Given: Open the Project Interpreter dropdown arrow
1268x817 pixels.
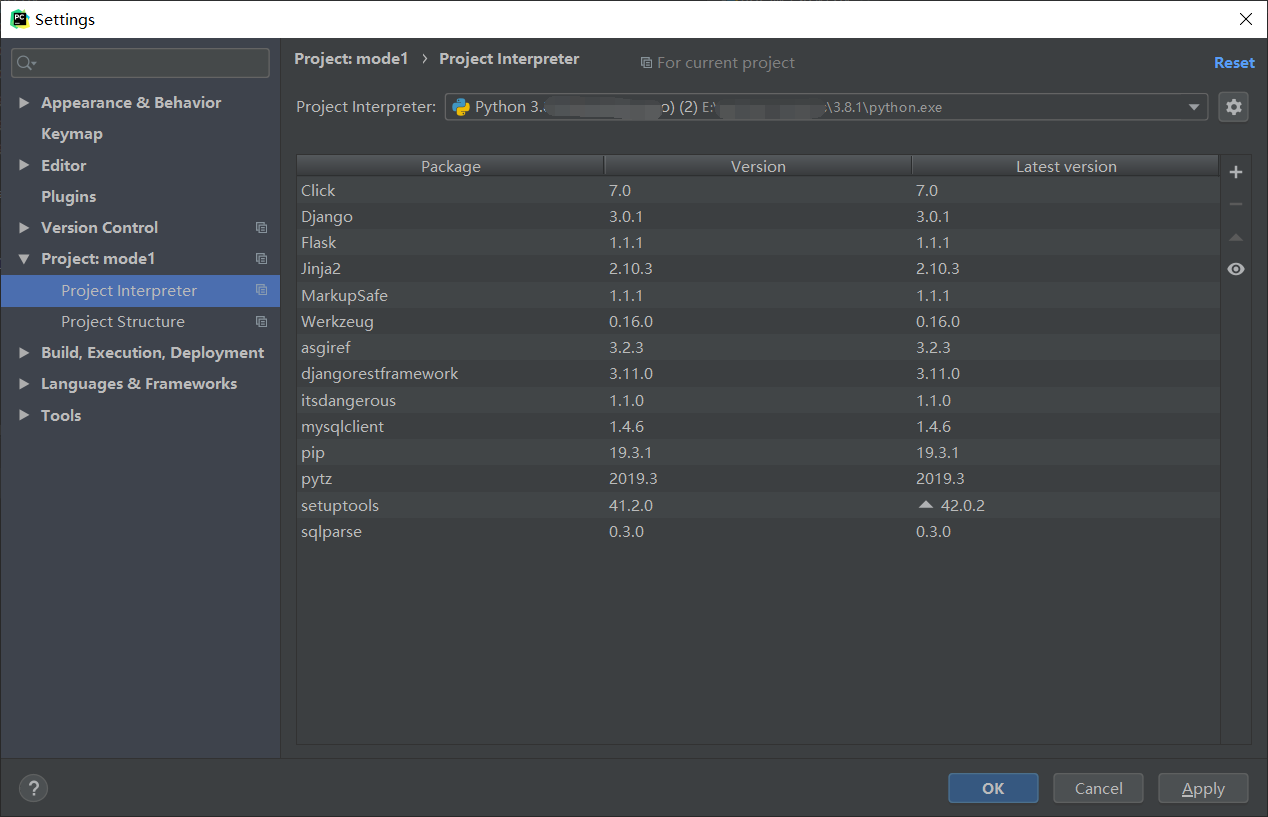Looking at the screenshot, I should (1194, 107).
